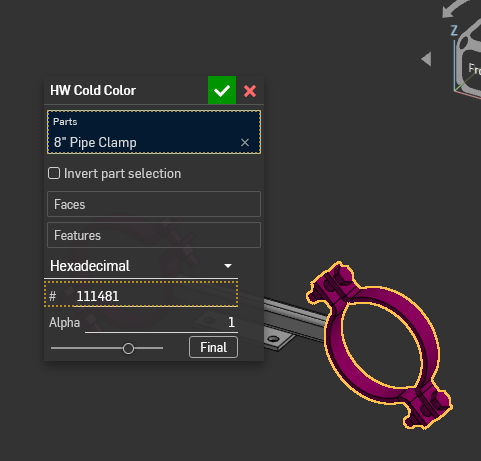Enable Invert part selection checkbox
This screenshot has width=481, height=461.
point(54,173)
